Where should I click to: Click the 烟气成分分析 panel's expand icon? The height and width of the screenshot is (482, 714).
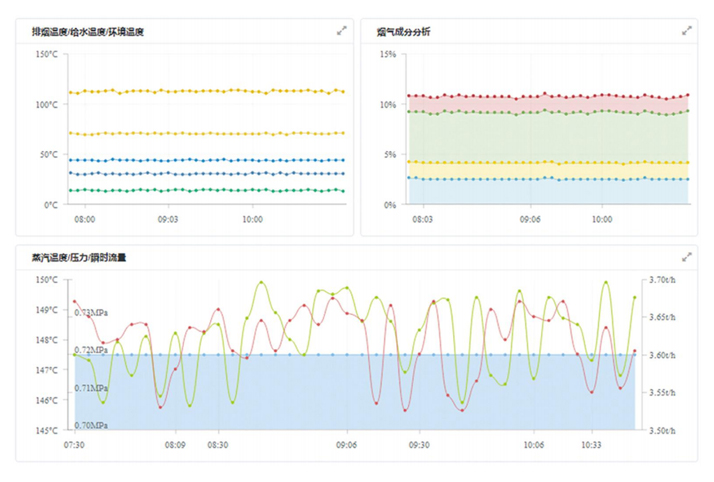(687, 31)
